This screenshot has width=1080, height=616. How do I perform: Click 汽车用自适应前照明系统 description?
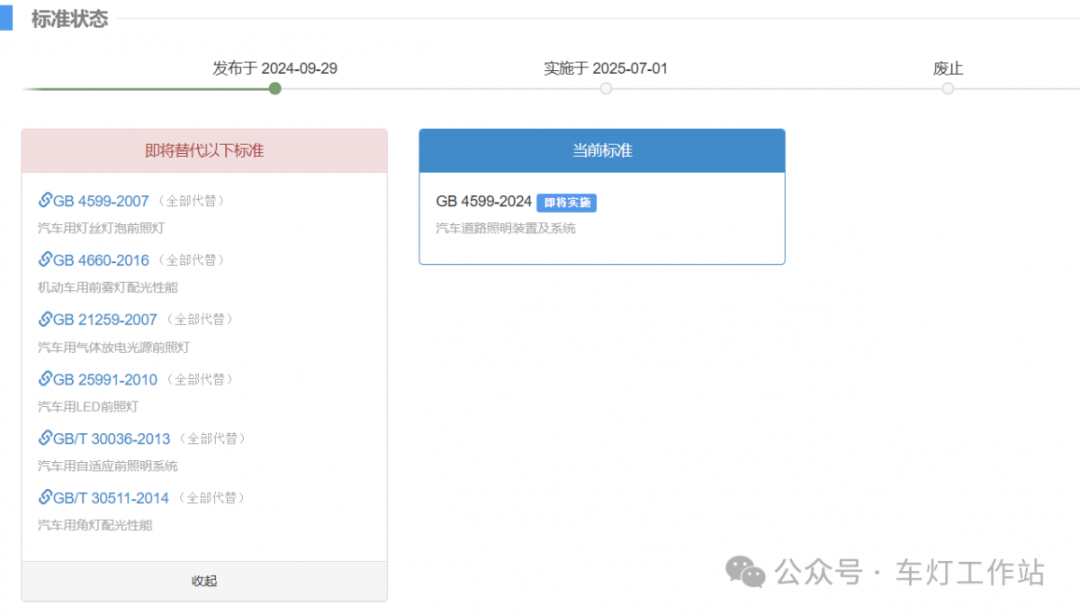pyautogui.click(x=107, y=466)
